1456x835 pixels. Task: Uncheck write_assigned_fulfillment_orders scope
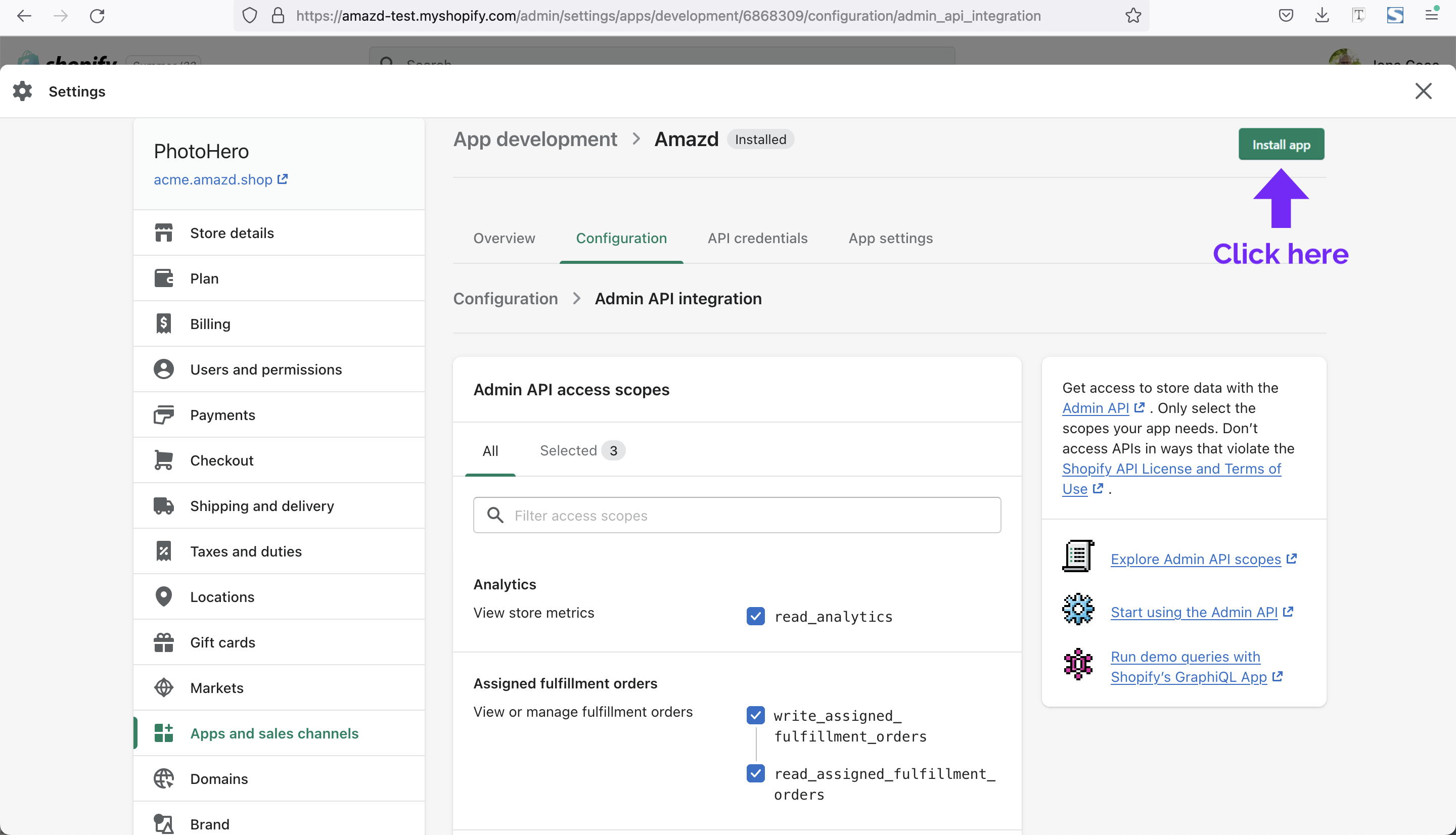pyautogui.click(x=755, y=715)
